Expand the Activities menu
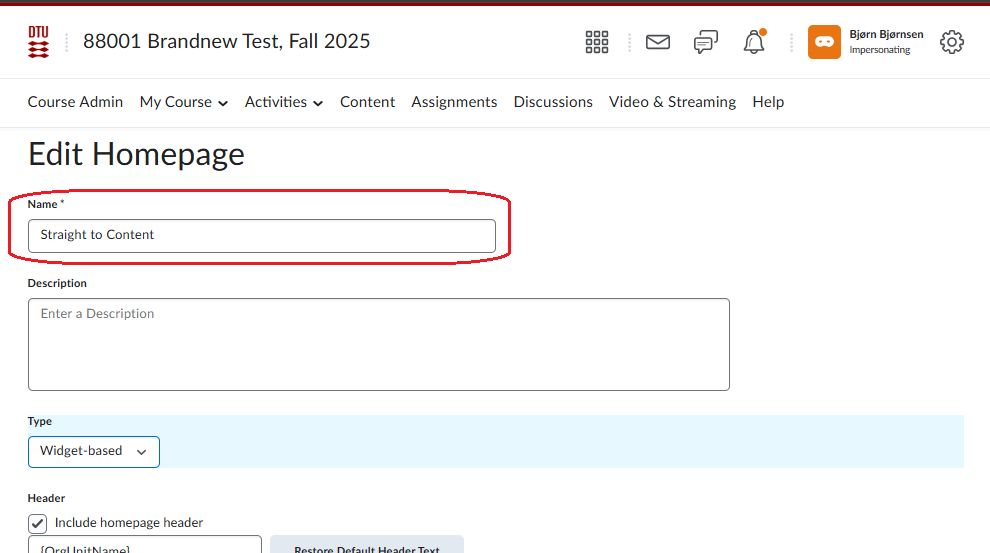The width and height of the screenshot is (990, 553). [283, 102]
